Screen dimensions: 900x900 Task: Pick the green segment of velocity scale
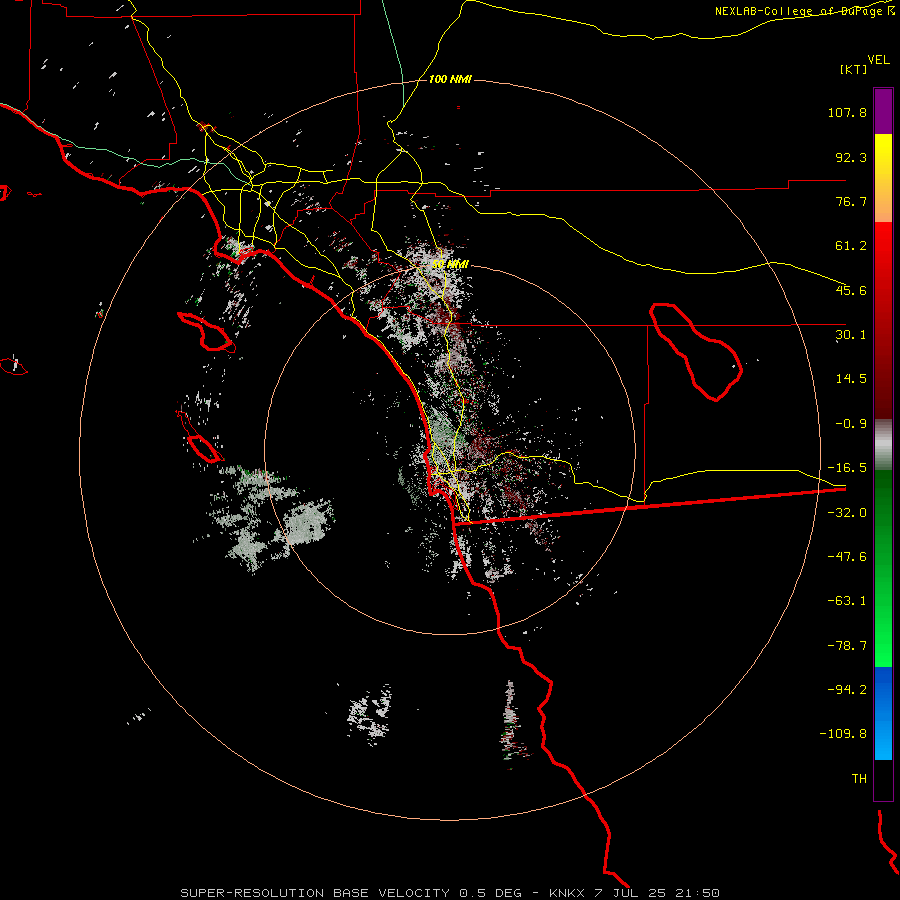point(883,568)
